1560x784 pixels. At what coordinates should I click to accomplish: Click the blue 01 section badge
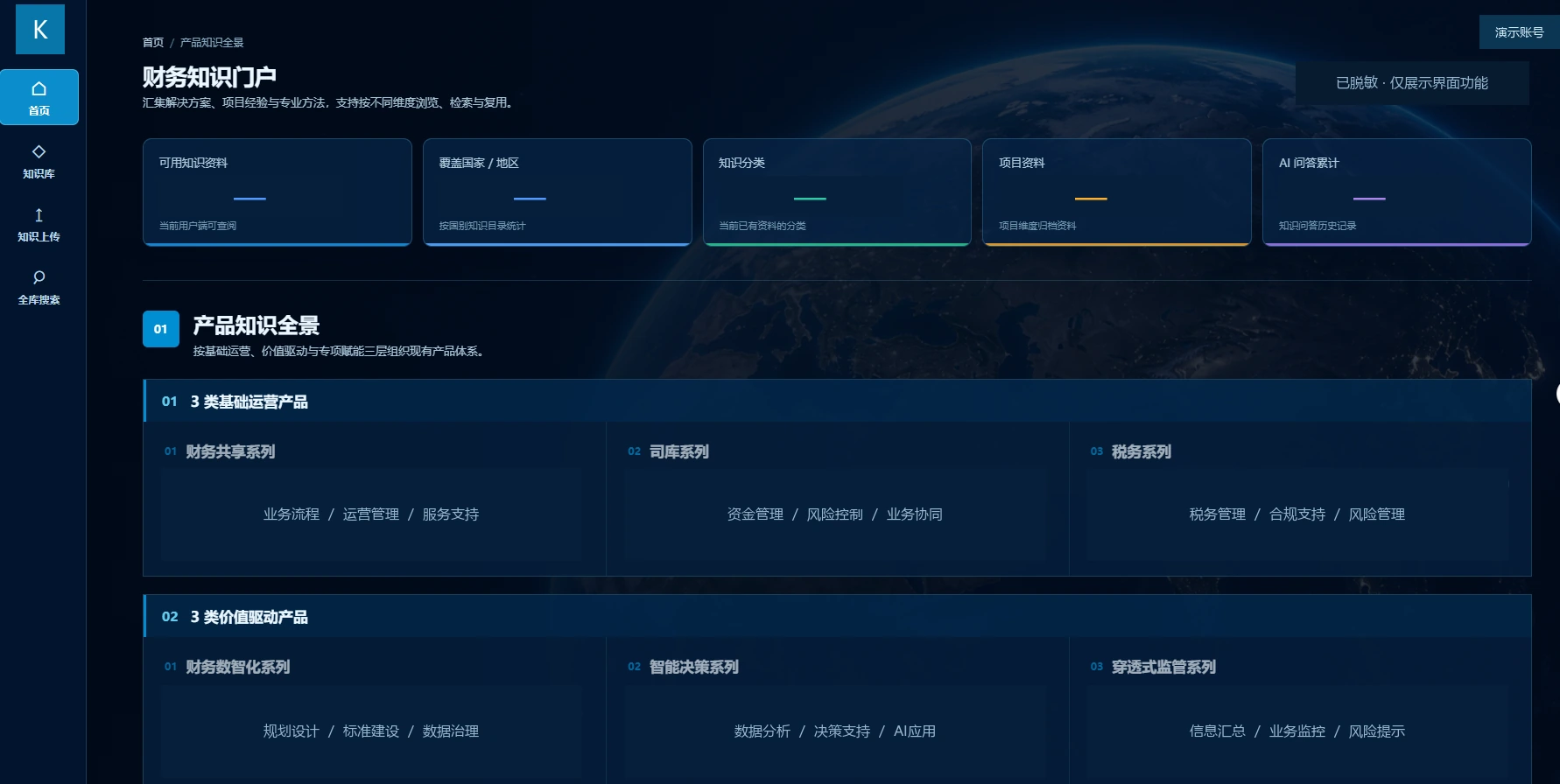click(x=161, y=329)
